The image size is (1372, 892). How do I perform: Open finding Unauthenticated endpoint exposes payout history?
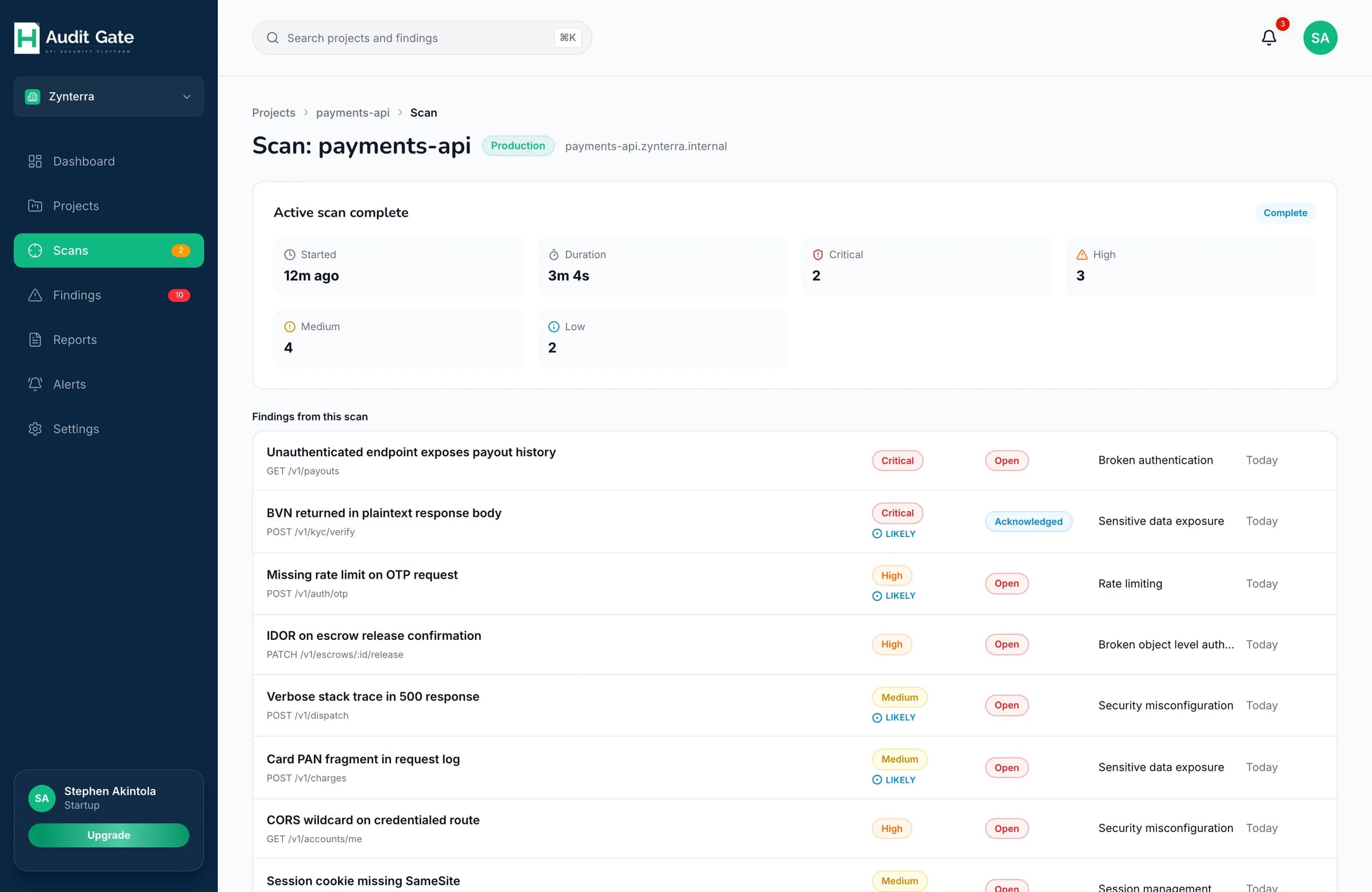click(795, 461)
